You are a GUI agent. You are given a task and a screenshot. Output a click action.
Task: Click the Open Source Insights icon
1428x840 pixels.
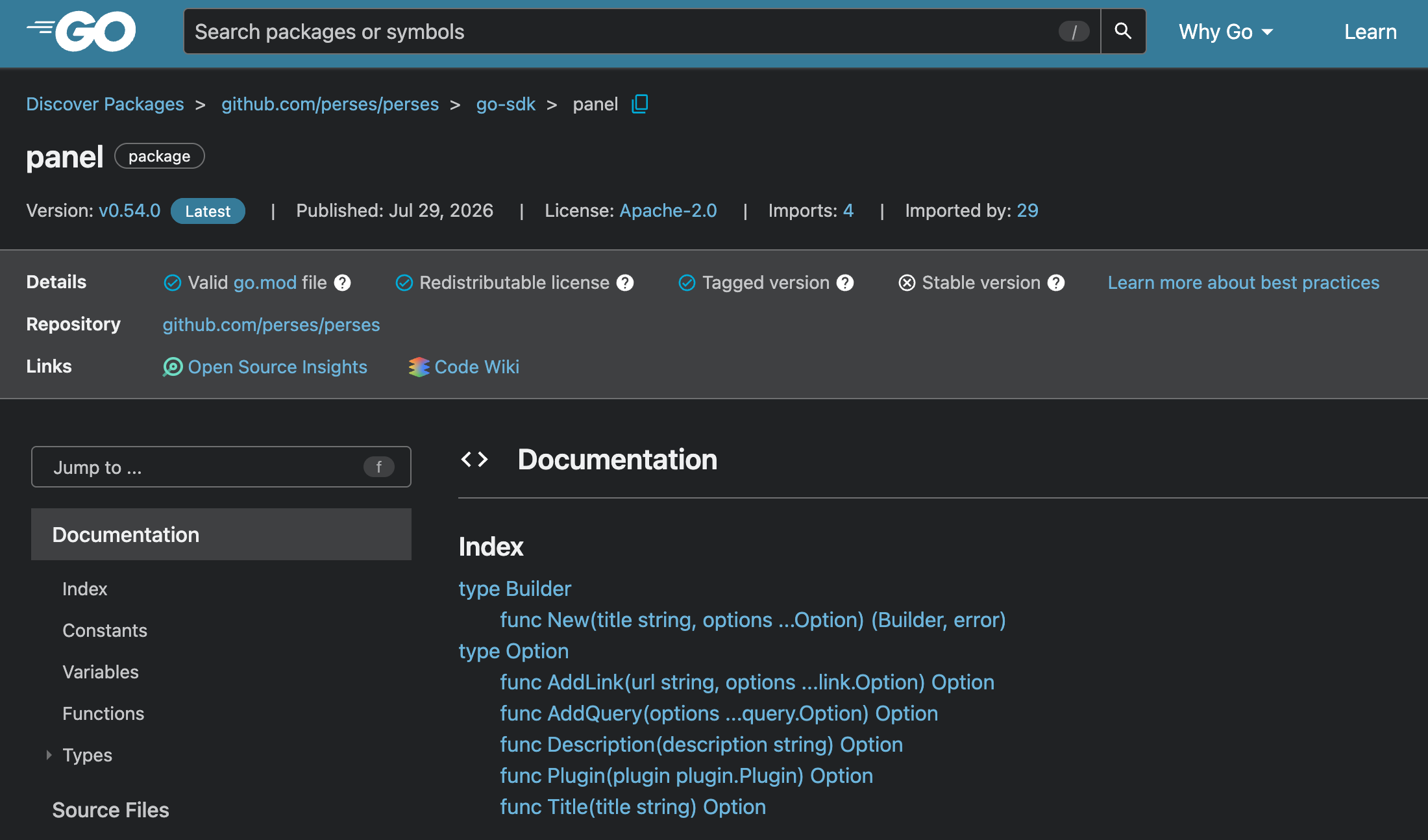173,367
